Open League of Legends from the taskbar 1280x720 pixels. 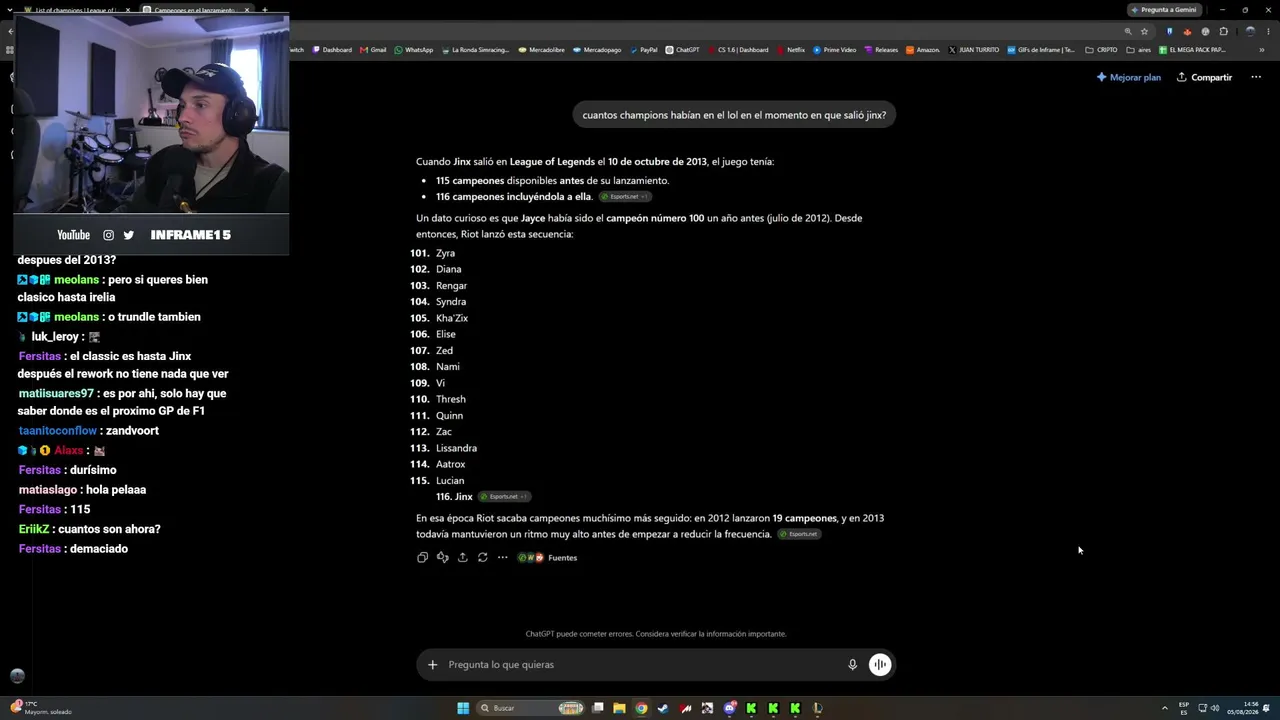[817, 708]
